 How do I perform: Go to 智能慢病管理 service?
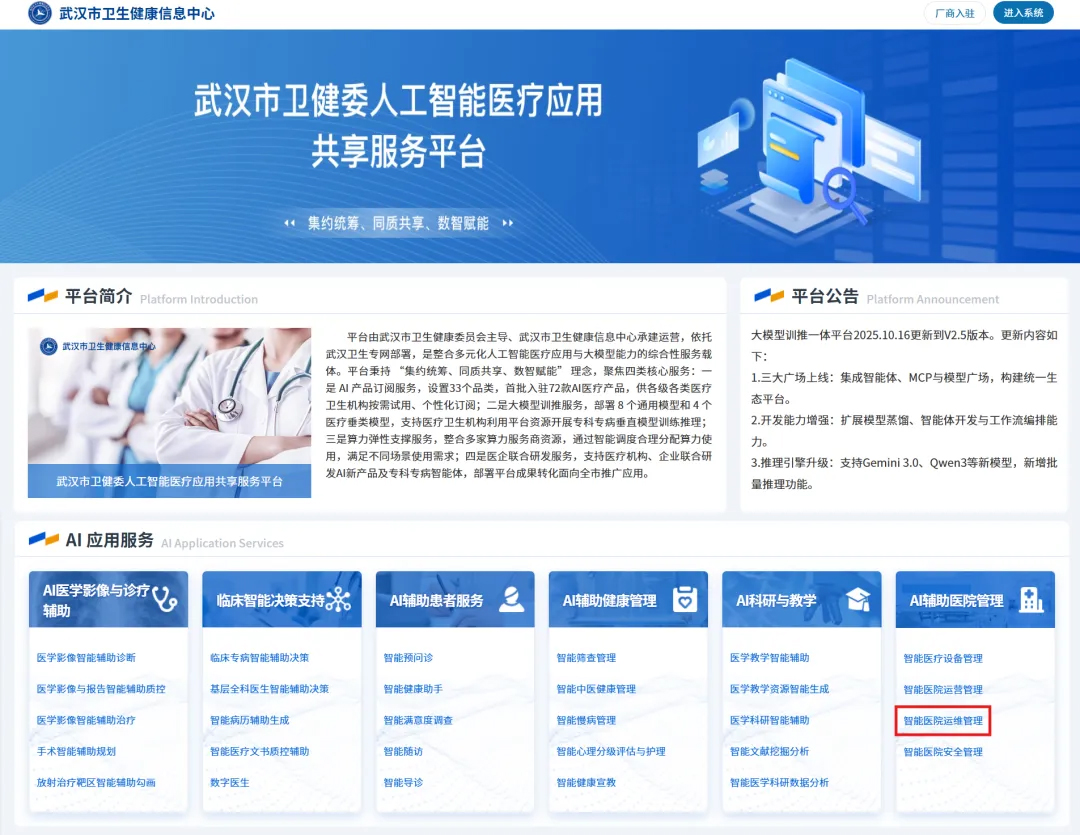[586, 720]
